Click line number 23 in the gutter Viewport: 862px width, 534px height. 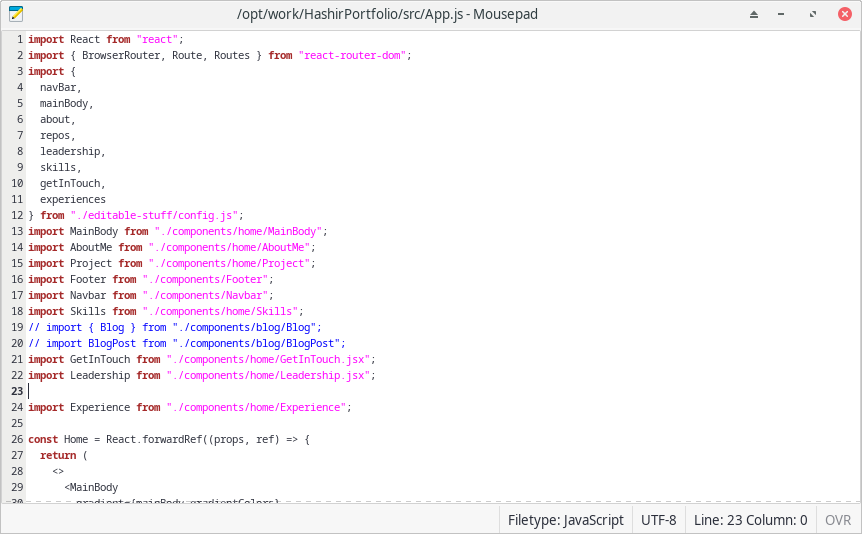click(x=17, y=391)
